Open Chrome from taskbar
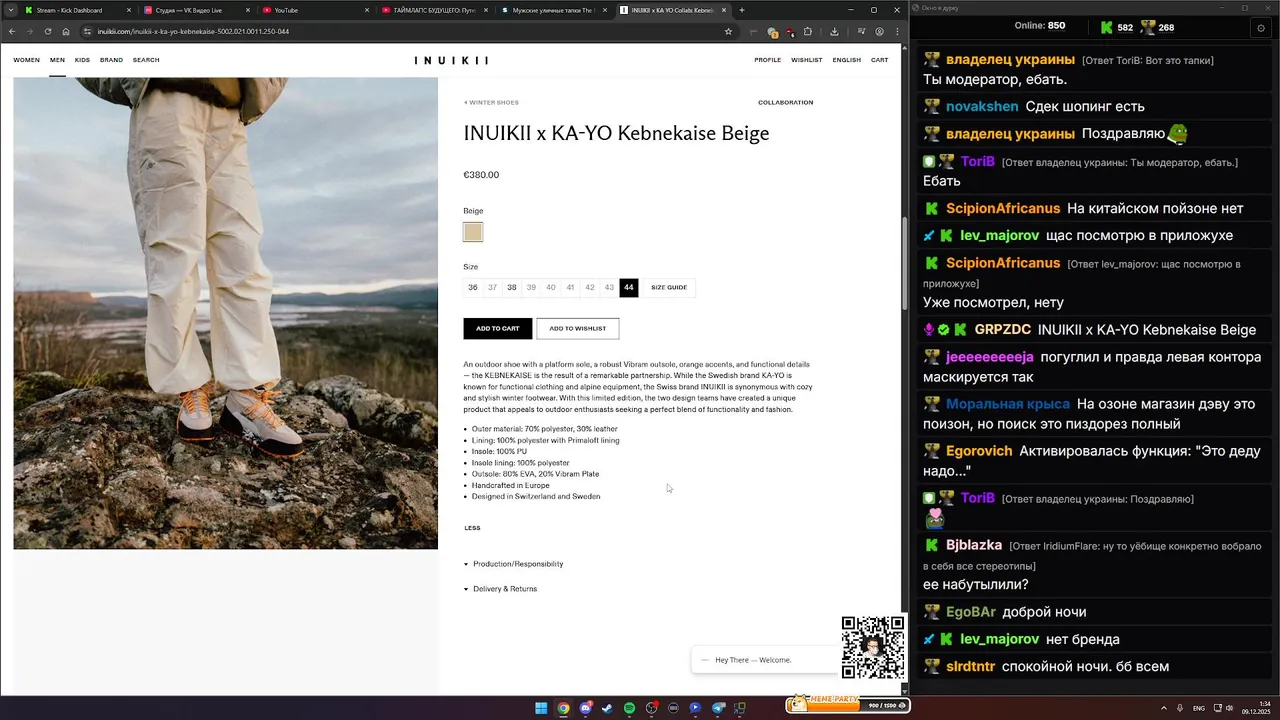The image size is (1280, 720). 563,708
